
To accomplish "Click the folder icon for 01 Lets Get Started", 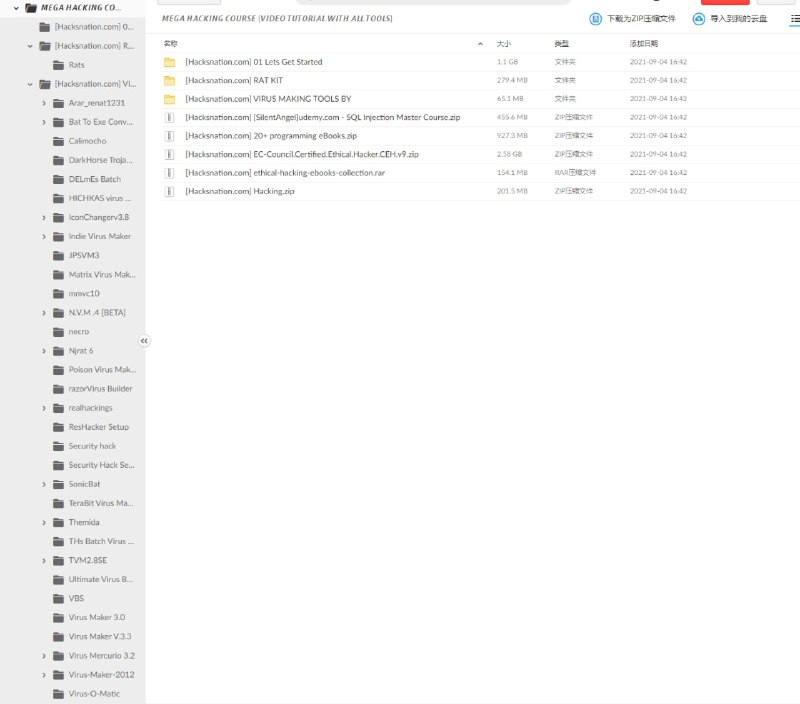I will coord(169,62).
